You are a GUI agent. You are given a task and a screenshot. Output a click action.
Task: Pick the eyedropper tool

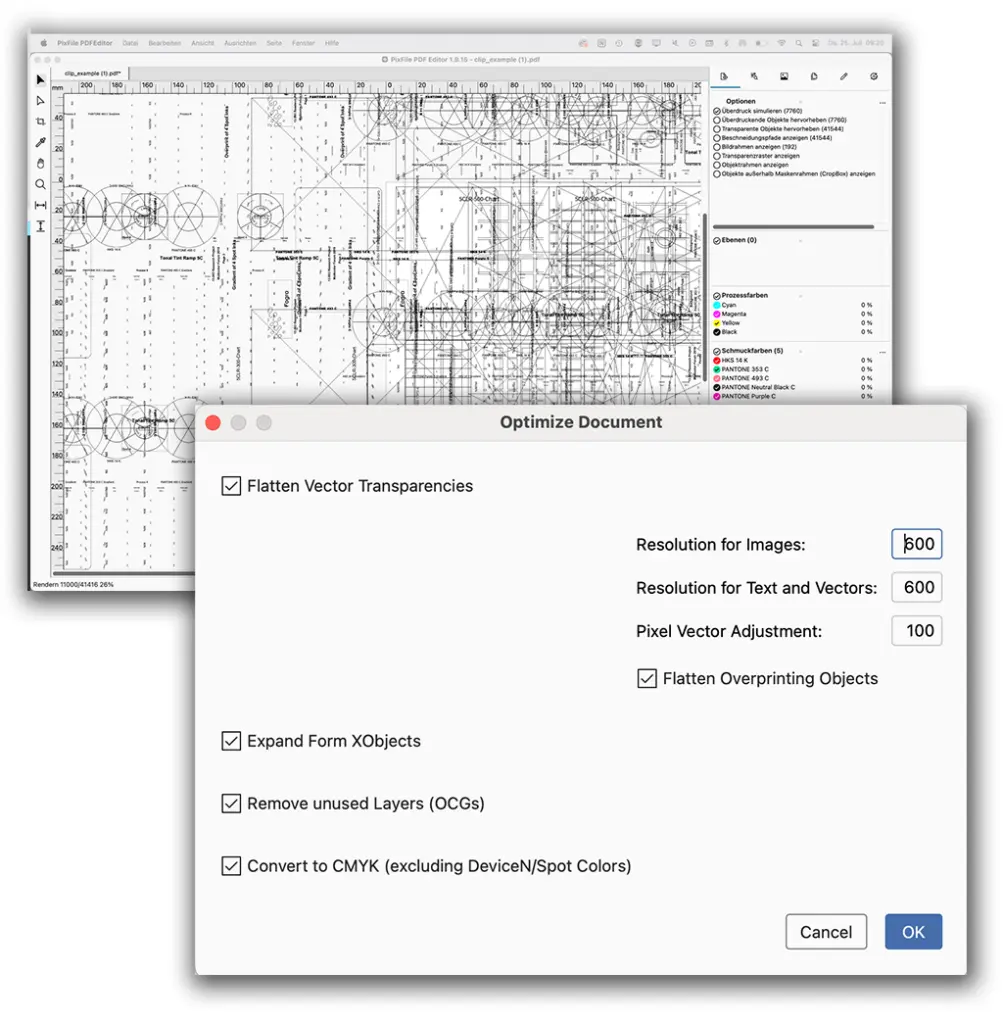(x=40, y=143)
